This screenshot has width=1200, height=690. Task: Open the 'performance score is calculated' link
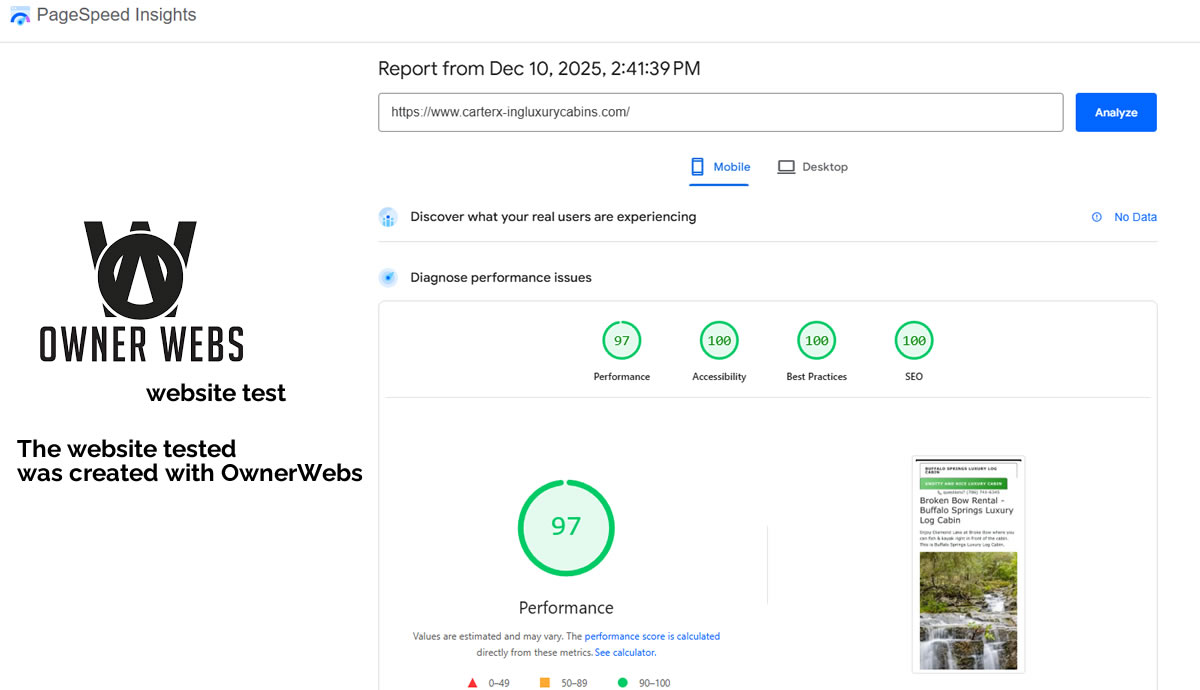(652, 636)
